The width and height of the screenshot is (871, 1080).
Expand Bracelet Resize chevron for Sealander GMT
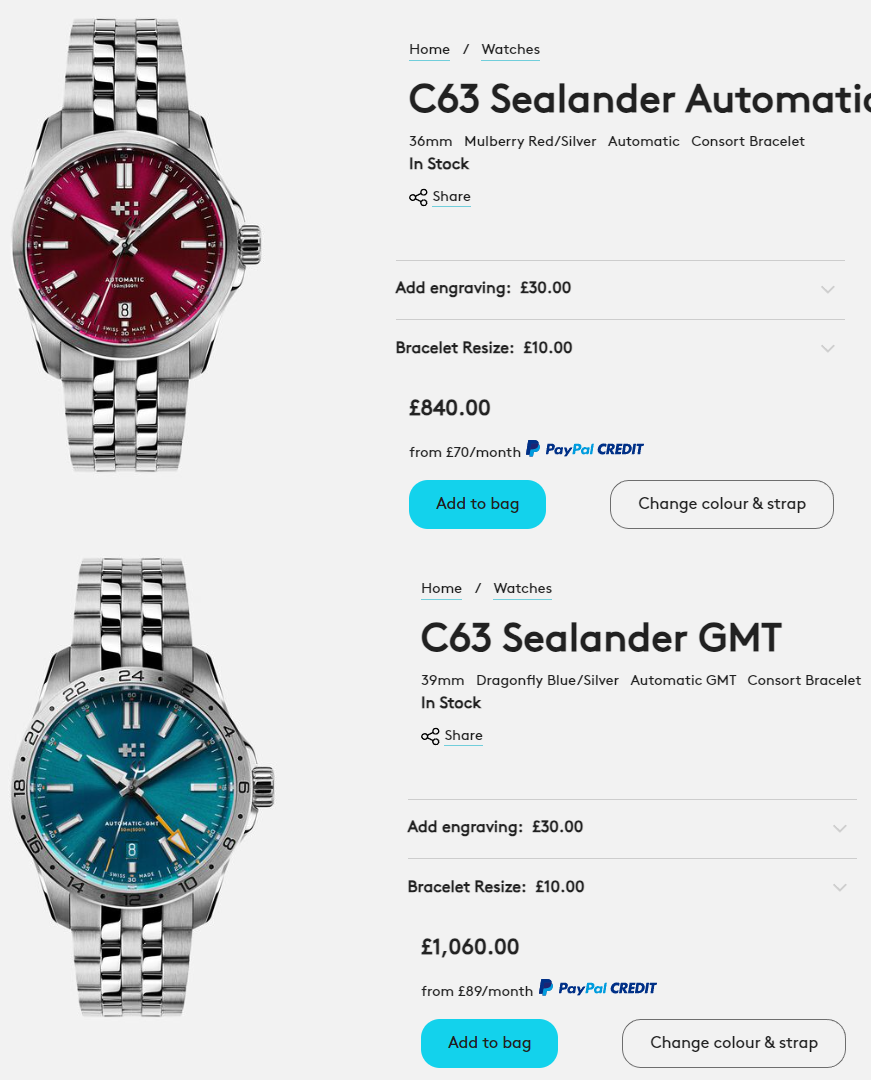[839, 888]
